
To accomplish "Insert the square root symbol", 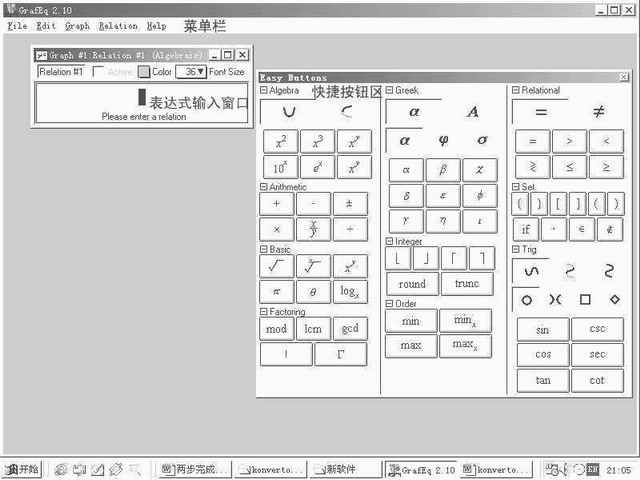I will coord(277,266).
